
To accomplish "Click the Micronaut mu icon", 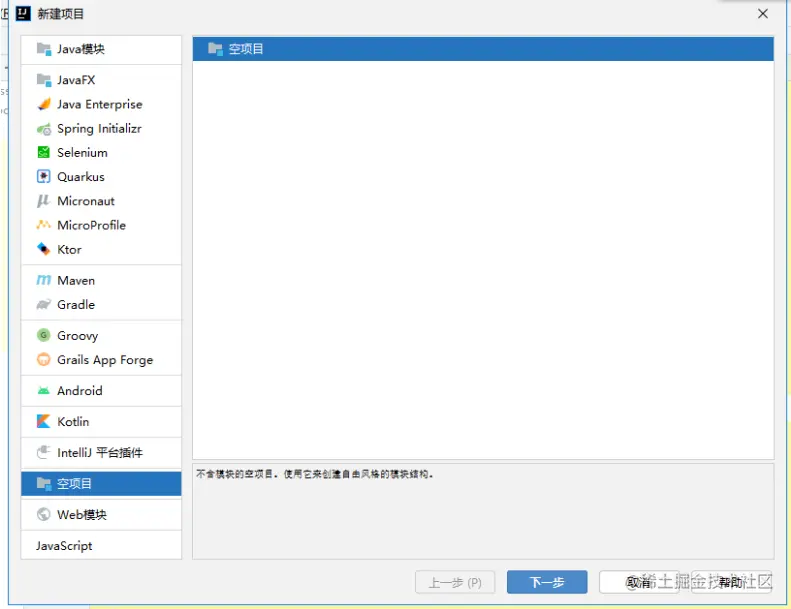I will click(43, 201).
